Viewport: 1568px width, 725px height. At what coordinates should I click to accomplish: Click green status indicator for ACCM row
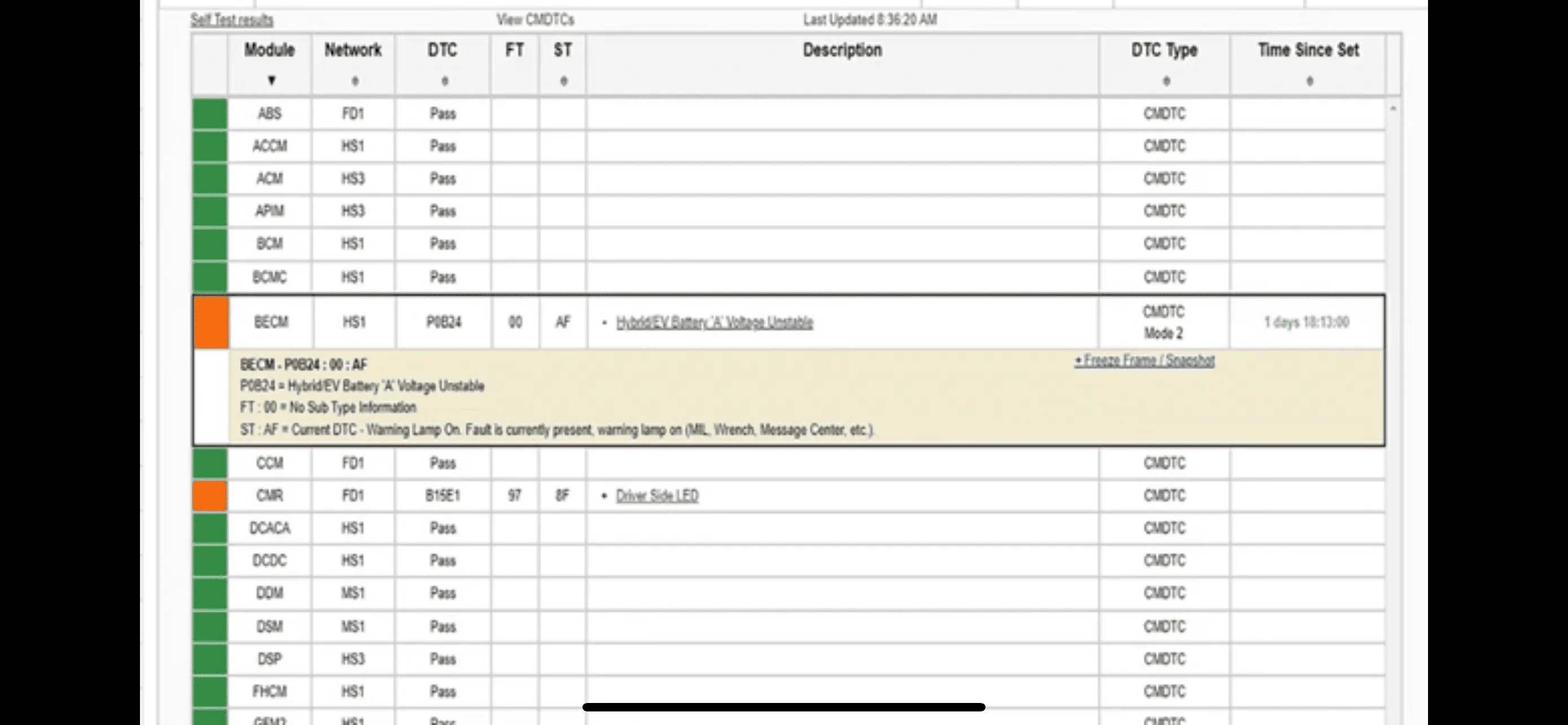pyautogui.click(x=210, y=146)
